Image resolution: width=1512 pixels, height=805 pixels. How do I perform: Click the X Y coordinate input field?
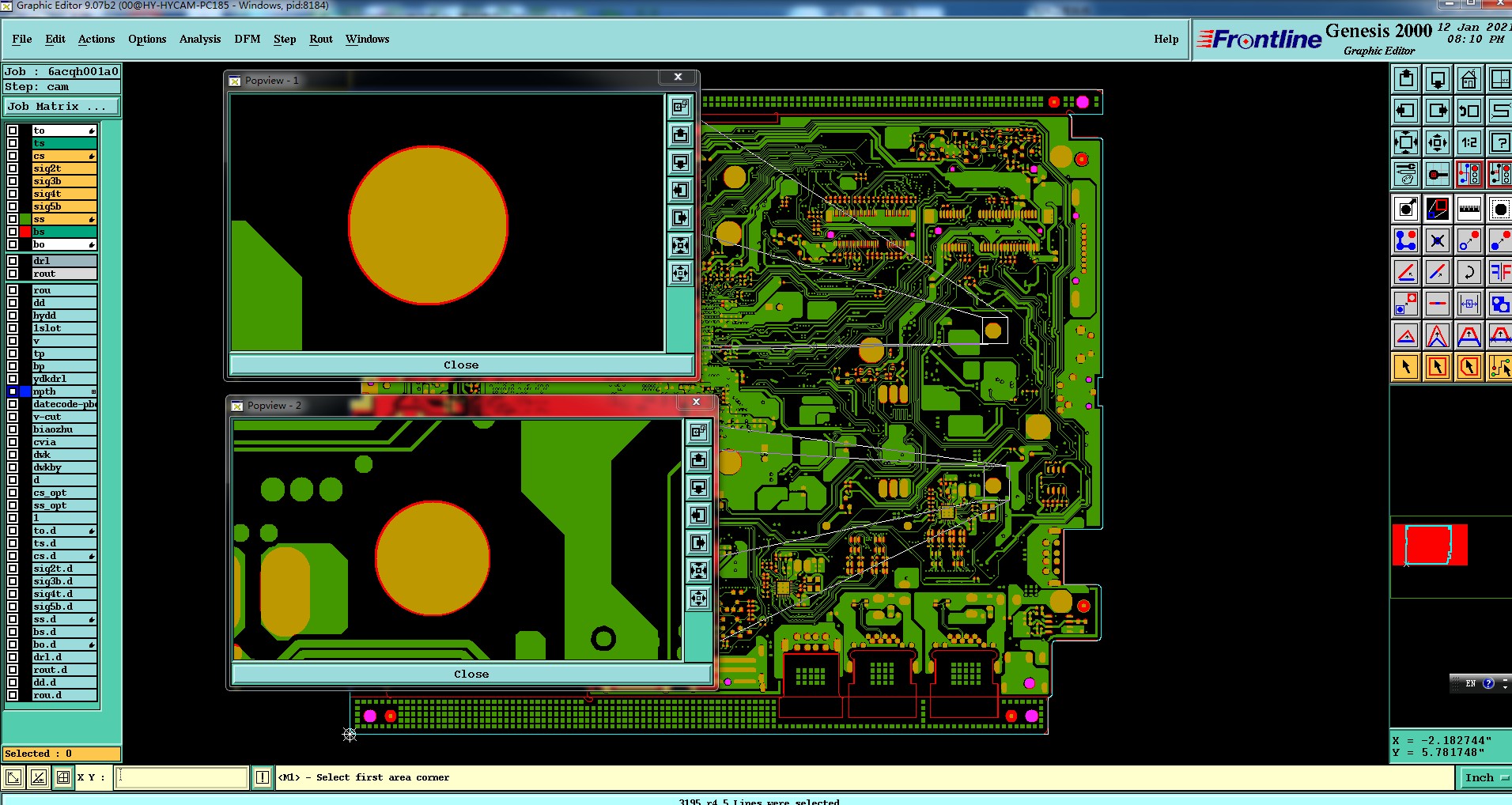(x=183, y=777)
